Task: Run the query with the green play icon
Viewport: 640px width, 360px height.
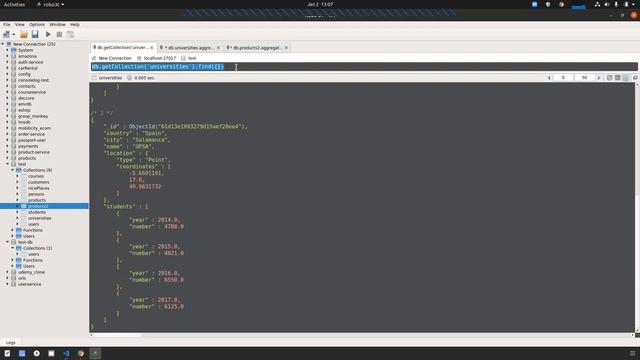Action: (x=48, y=35)
